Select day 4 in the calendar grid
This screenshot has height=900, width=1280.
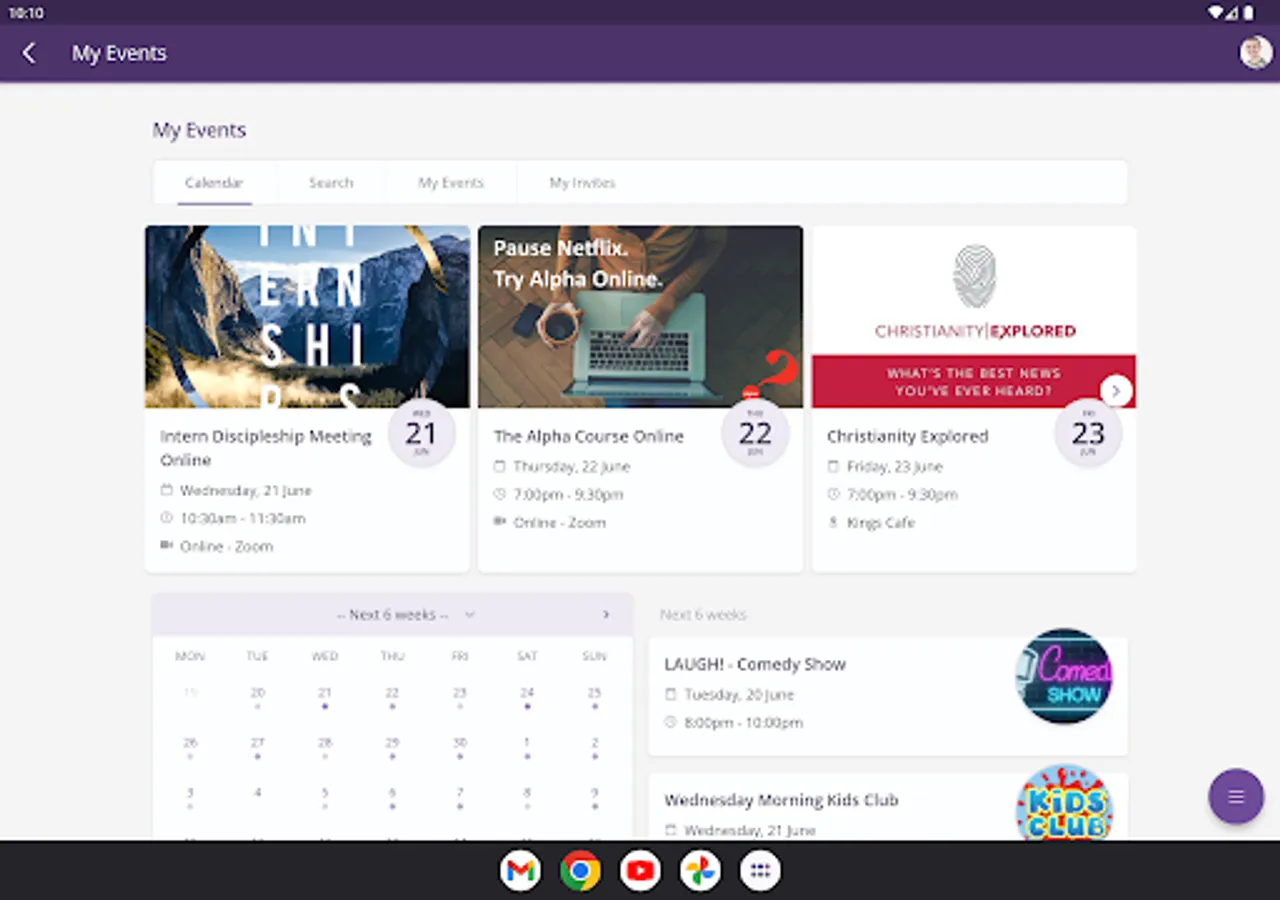coord(257,793)
